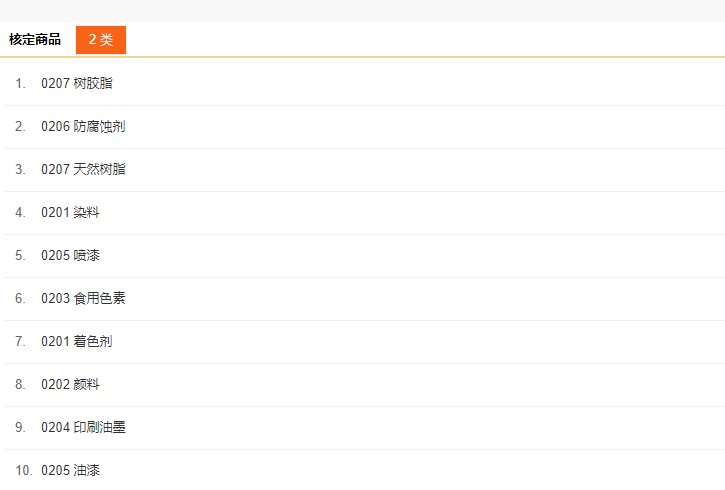Image resolution: width=725 pixels, height=490 pixels.
Task: Click list number 1. beside 树胶脂
Action: 20,83
